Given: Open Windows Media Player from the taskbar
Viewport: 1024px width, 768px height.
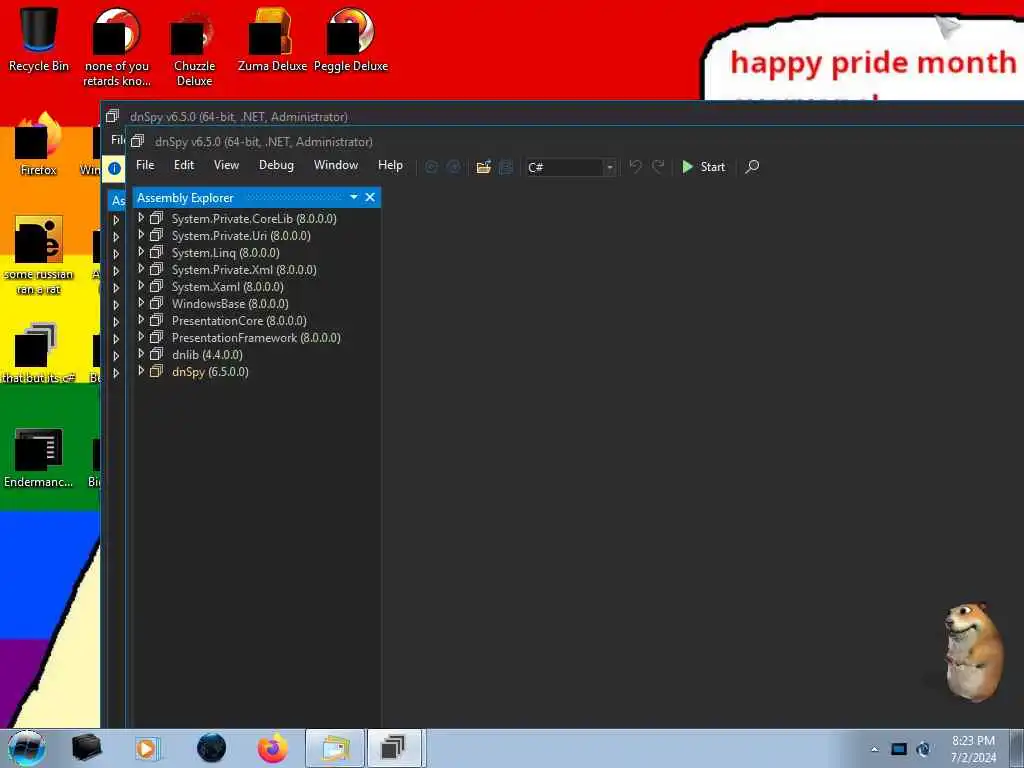Looking at the screenshot, I should (x=148, y=748).
